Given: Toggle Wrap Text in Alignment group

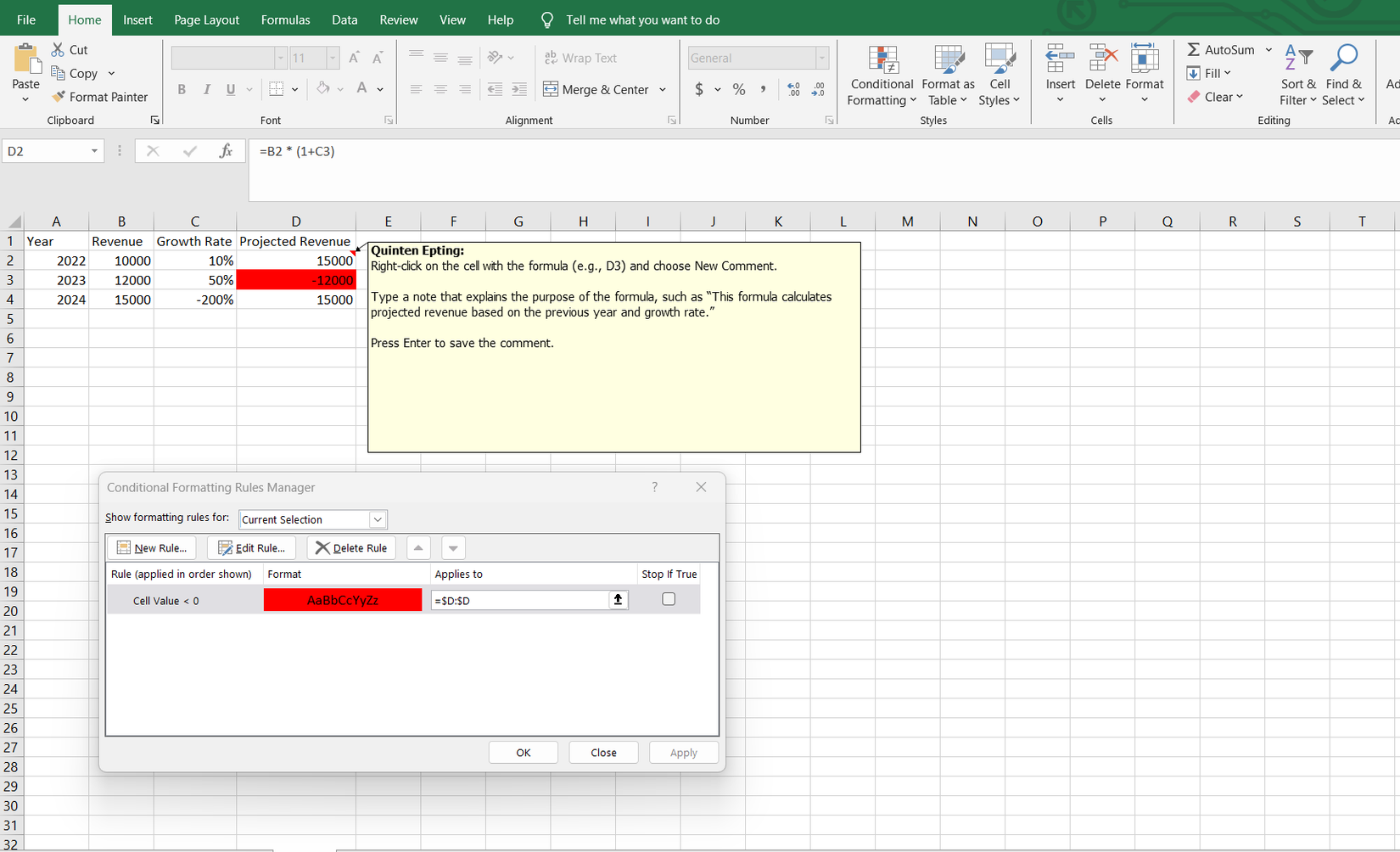Looking at the screenshot, I should pos(580,58).
